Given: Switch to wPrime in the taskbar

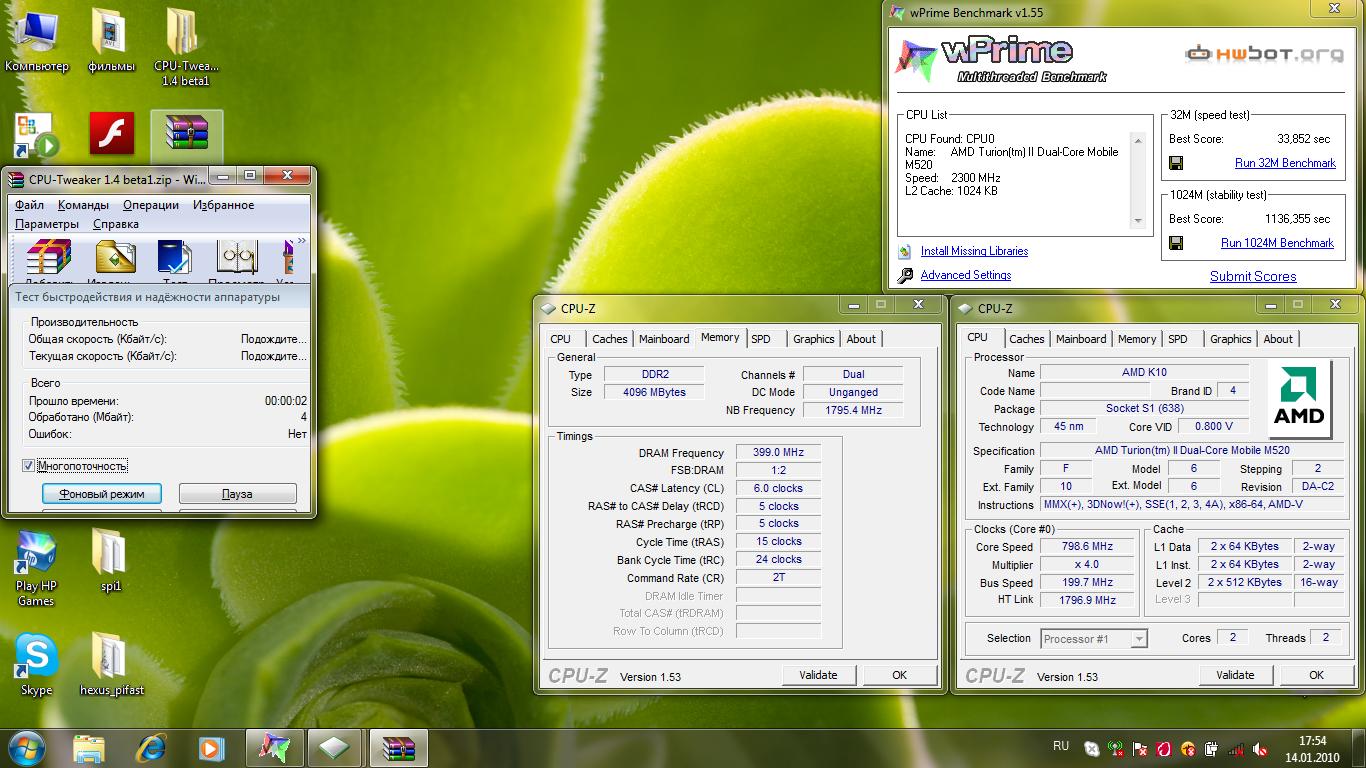Looking at the screenshot, I should (274, 748).
